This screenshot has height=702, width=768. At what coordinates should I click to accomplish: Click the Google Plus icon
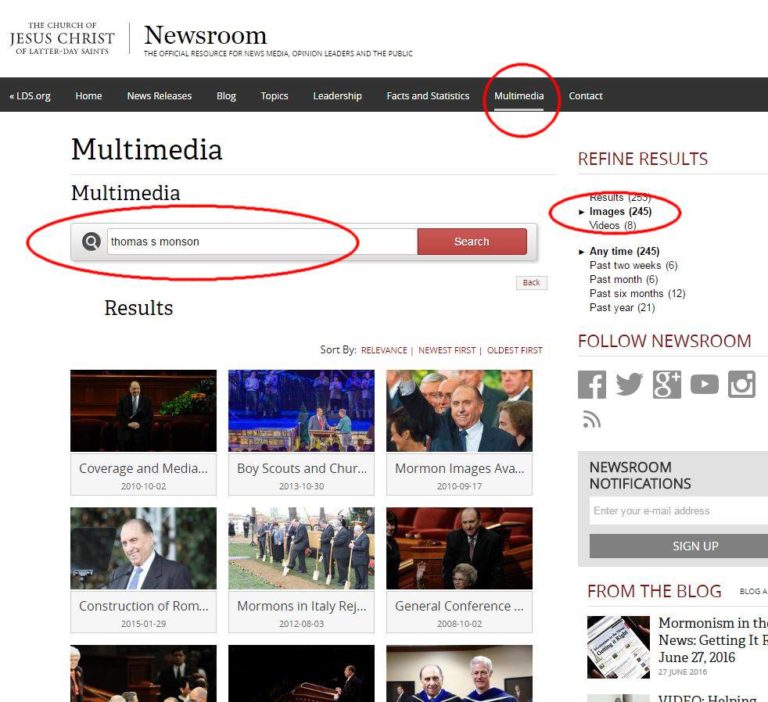667,385
